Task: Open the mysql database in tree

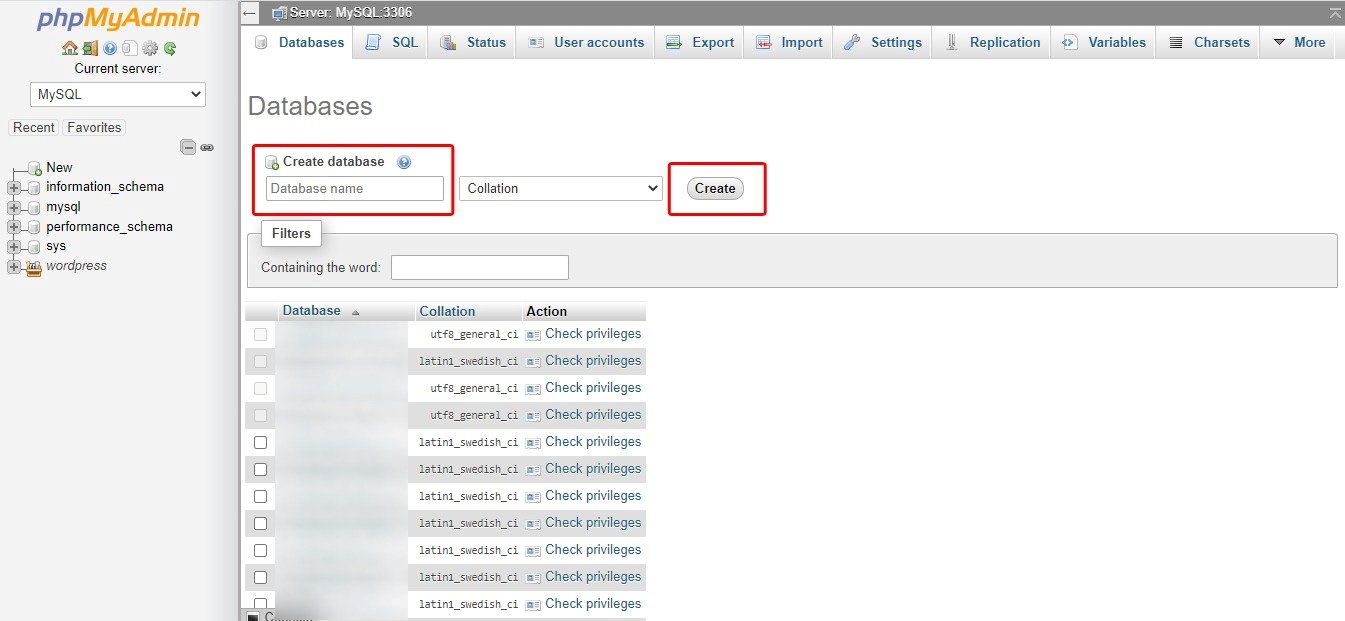Action: click(63, 207)
